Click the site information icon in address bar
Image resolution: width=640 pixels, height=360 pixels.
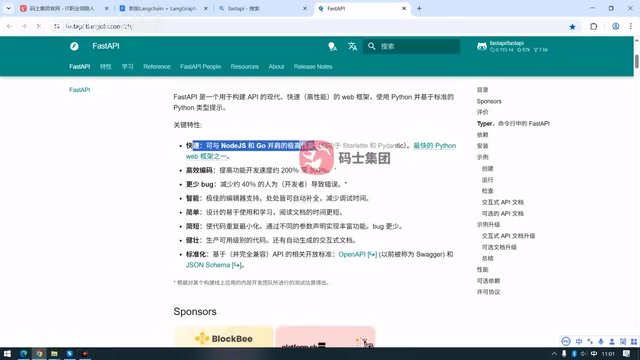57,26
